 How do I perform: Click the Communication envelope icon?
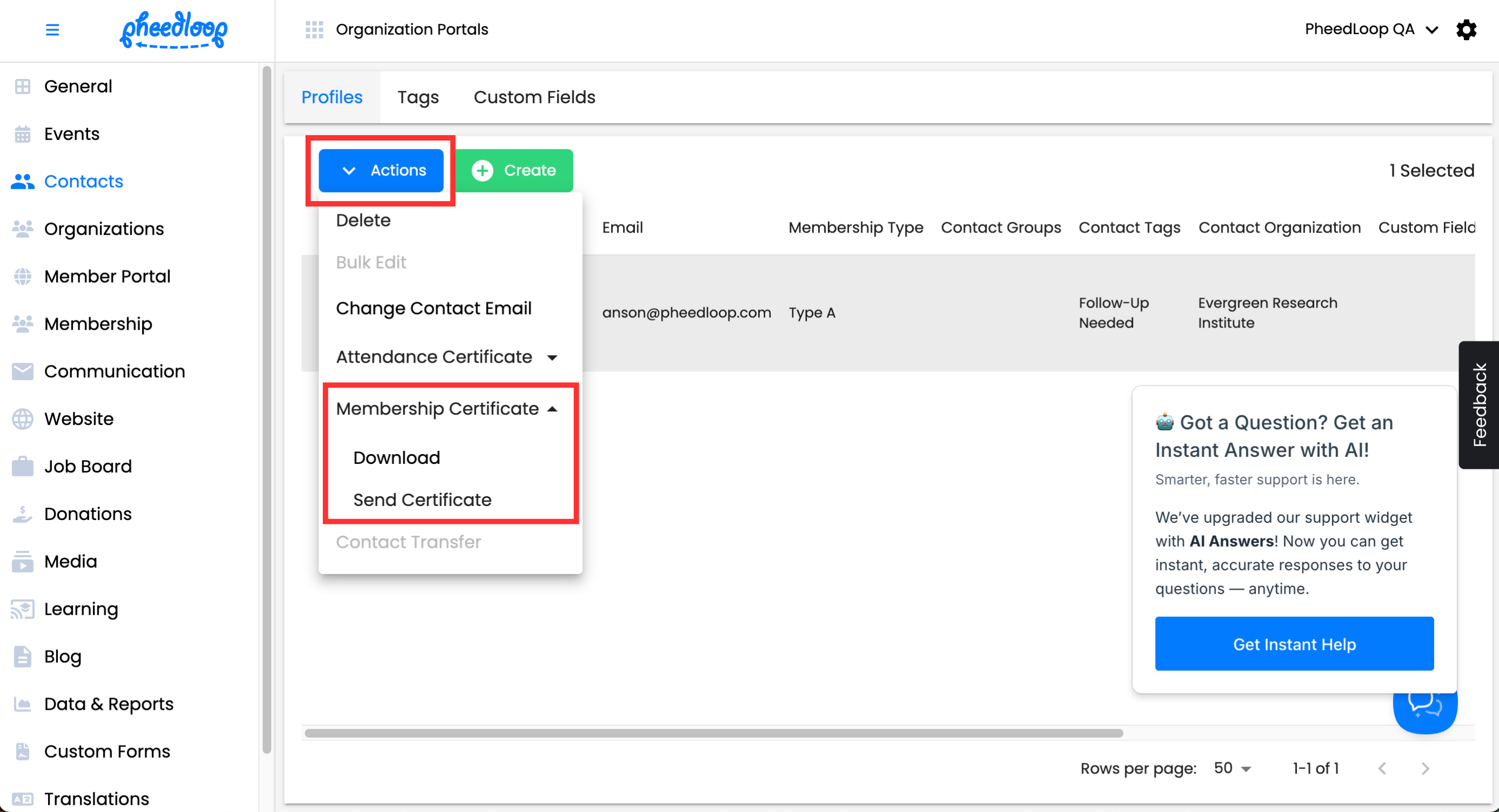tap(23, 371)
